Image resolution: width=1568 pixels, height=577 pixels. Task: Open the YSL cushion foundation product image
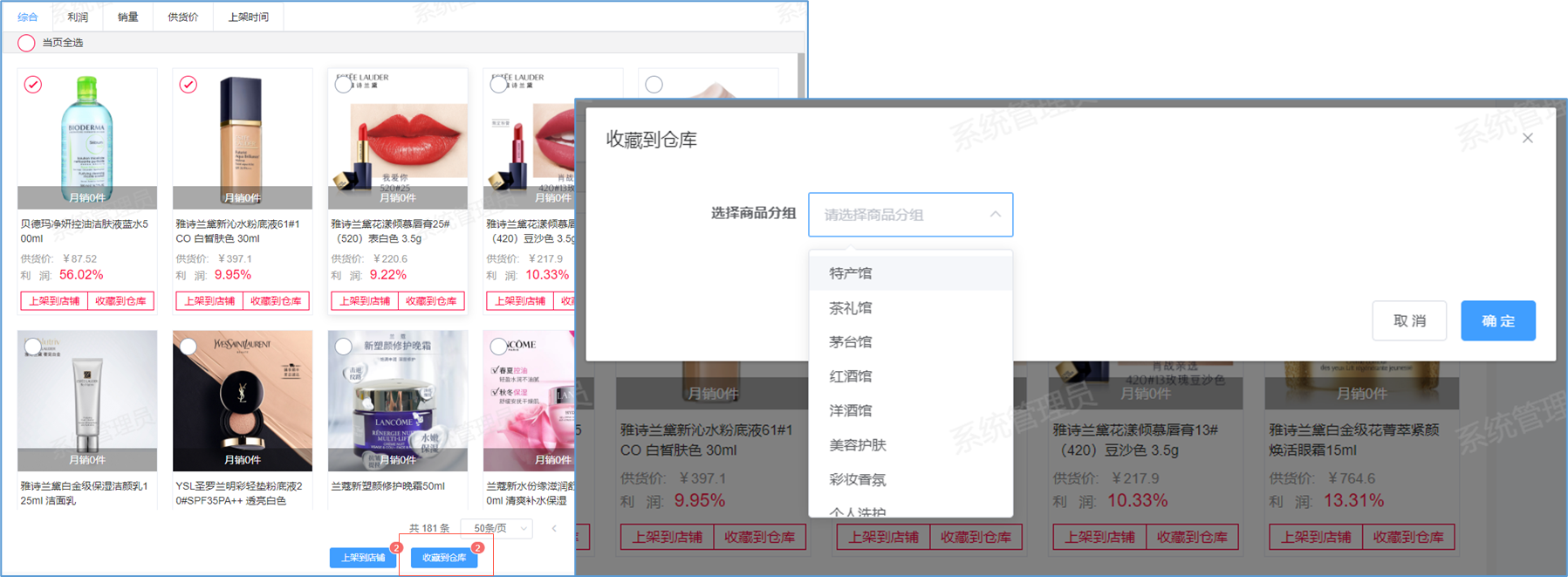click(x=243, y=400)
